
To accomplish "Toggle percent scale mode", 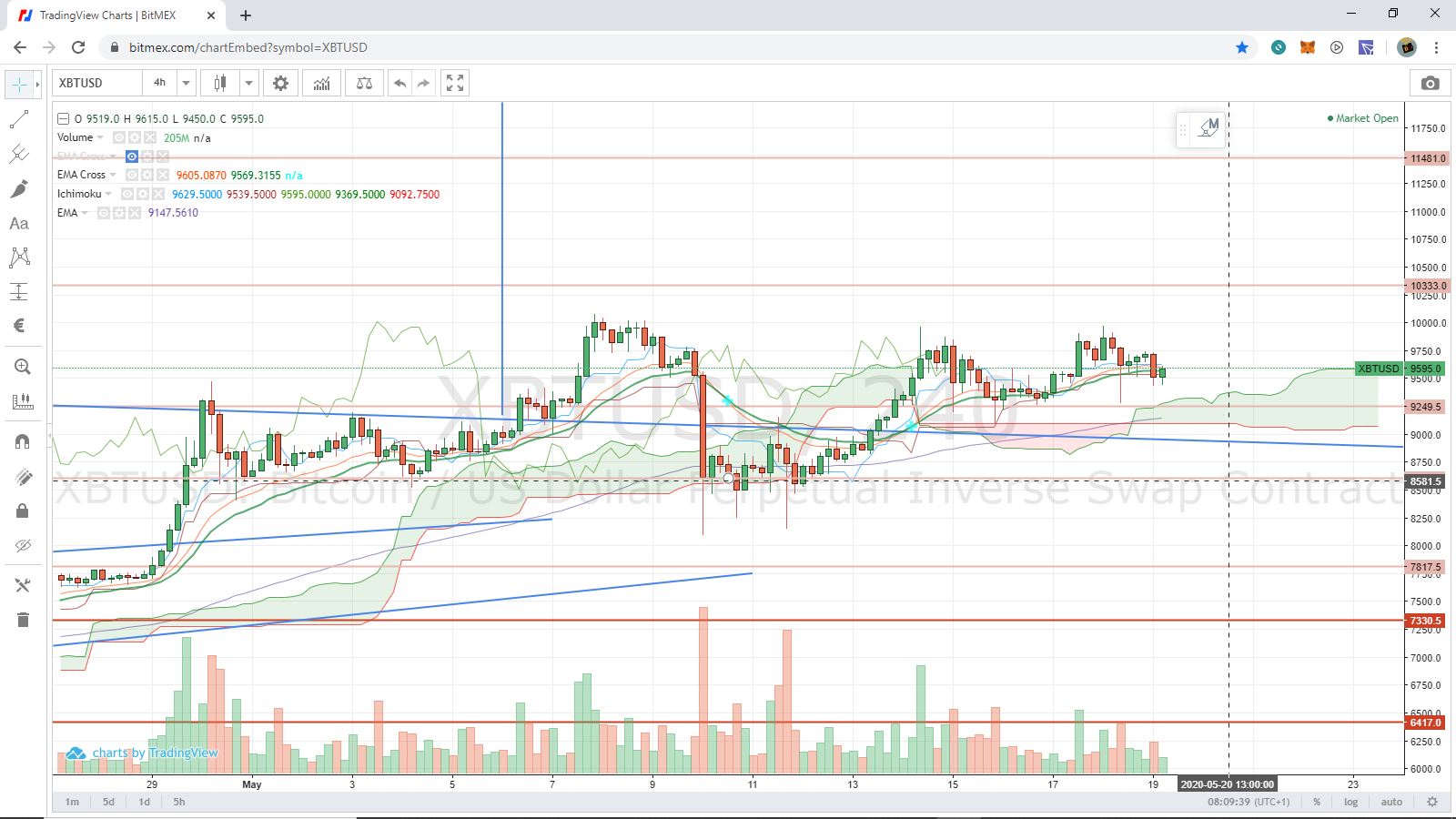I will pyautogui.click(x=1317, y=802).
